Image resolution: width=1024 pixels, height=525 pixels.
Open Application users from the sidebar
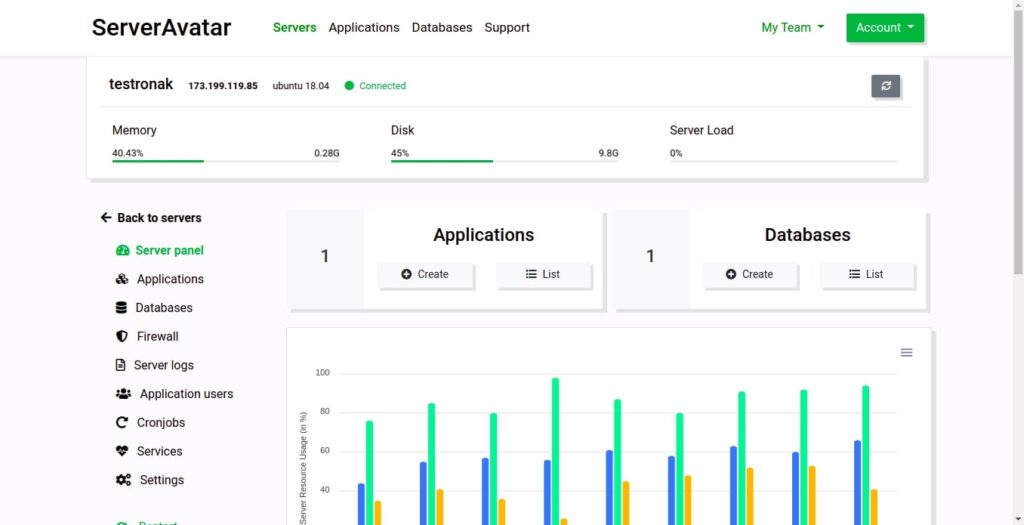coord(174,394)
